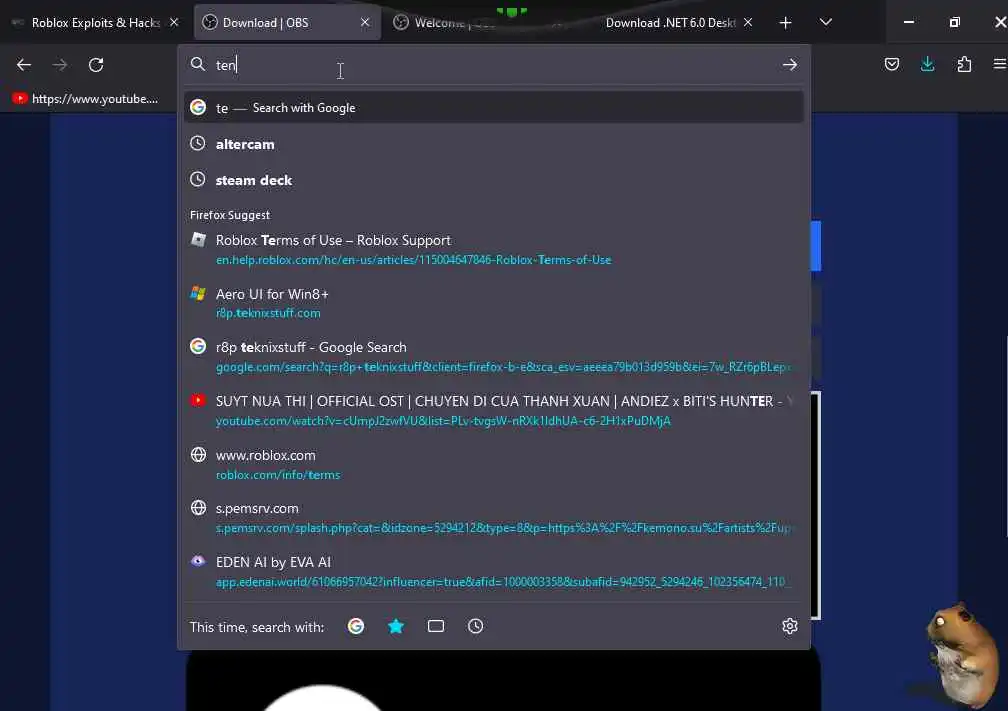This screenshot has height=711, width=1008.
Task: Close the Roblox Exploits & Hacks tab
Action: coord(174,22)
